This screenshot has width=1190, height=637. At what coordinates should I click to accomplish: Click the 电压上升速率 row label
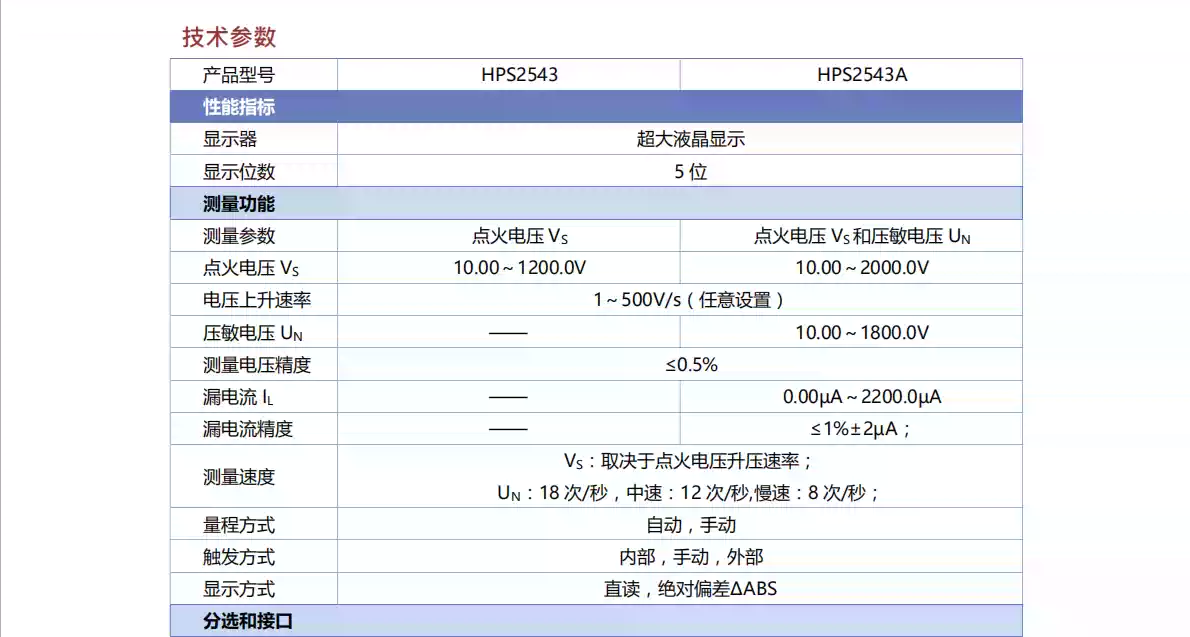pos(257,300)
